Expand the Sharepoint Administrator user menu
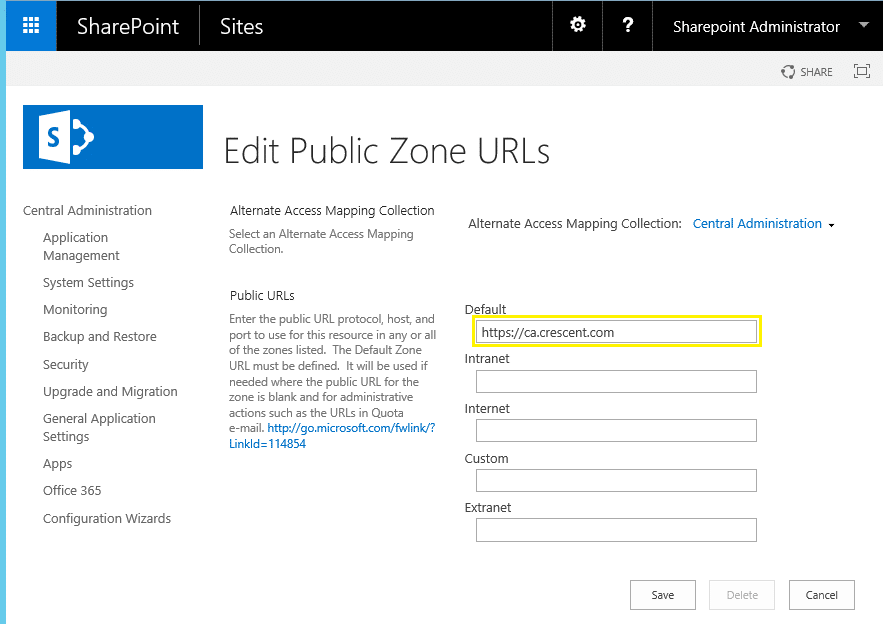Viewport: 883px width, 624px height. pyautogui.click(x=768, y=27)
